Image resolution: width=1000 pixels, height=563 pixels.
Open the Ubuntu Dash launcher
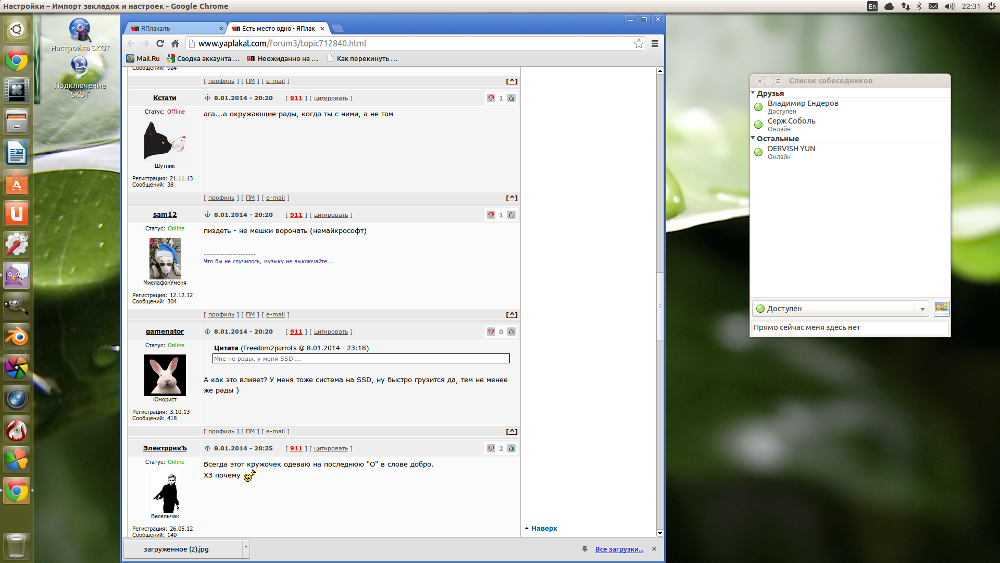click(x=17, y=29)
